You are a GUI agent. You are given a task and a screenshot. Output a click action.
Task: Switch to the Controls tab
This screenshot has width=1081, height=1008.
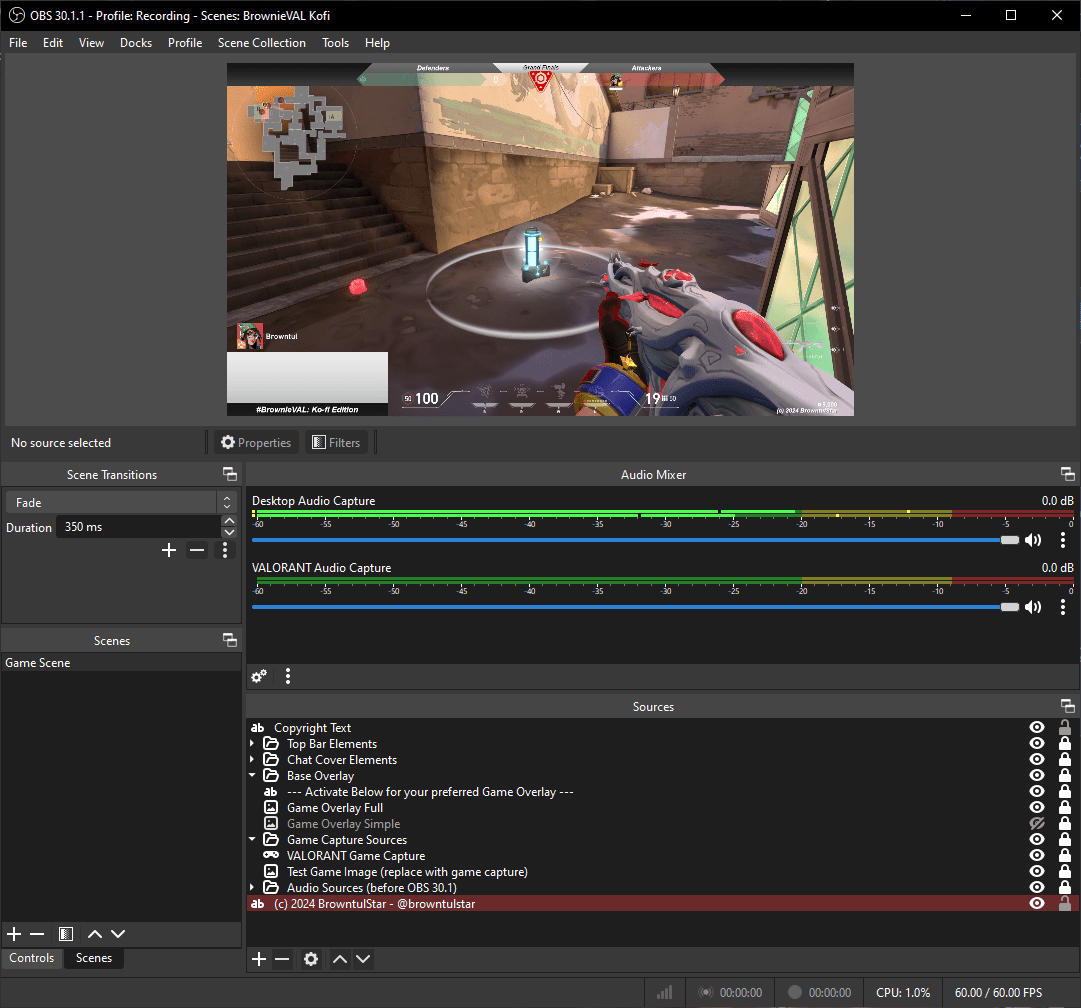tap(32, 958)
